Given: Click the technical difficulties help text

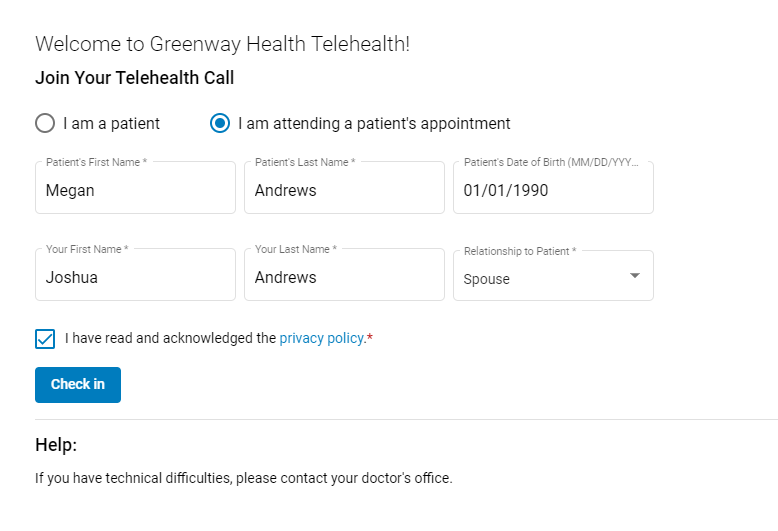Looking at the screenshot, I should coord(244,478).
